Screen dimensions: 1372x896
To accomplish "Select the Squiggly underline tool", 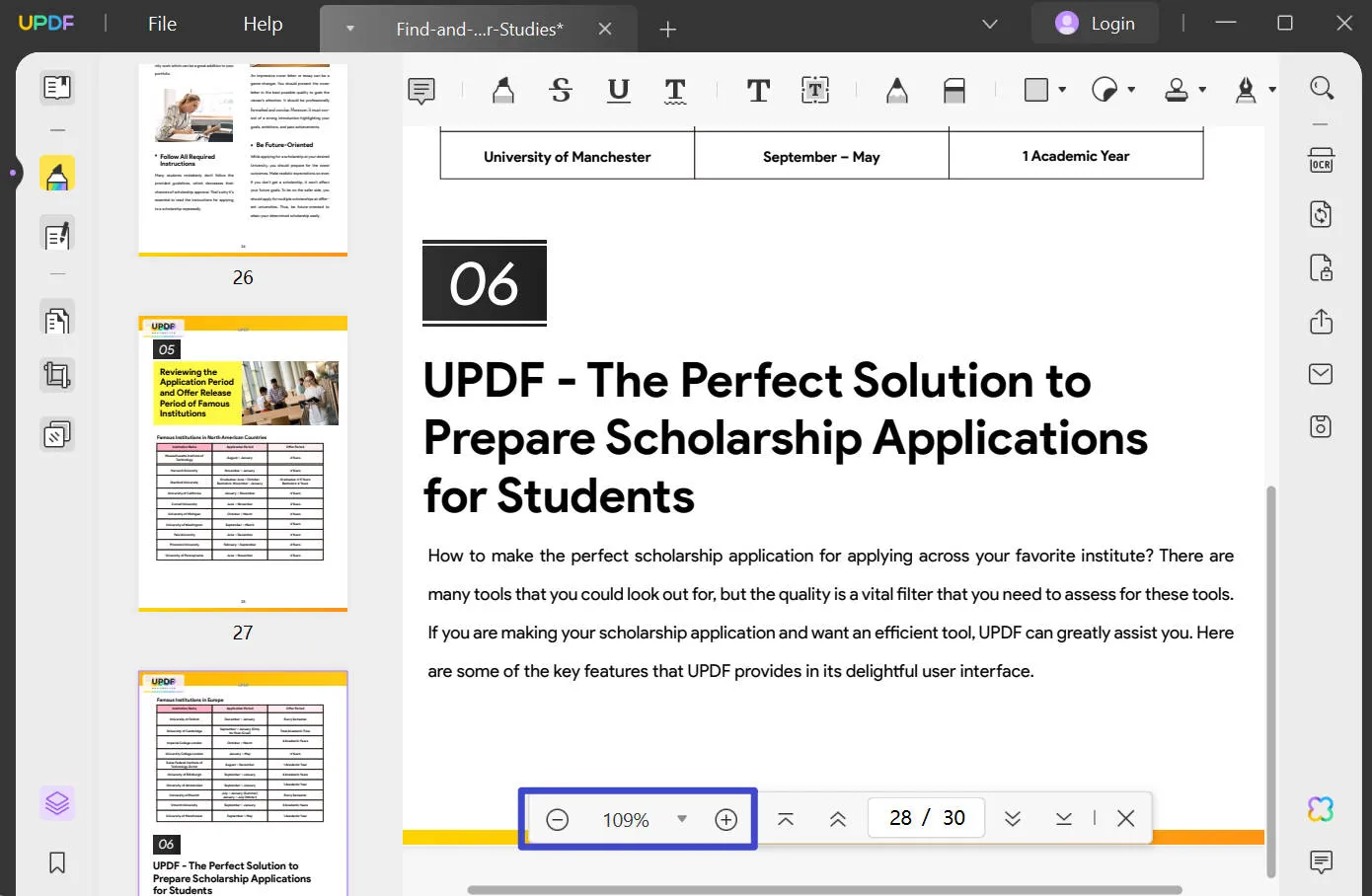I will [675, 91].
